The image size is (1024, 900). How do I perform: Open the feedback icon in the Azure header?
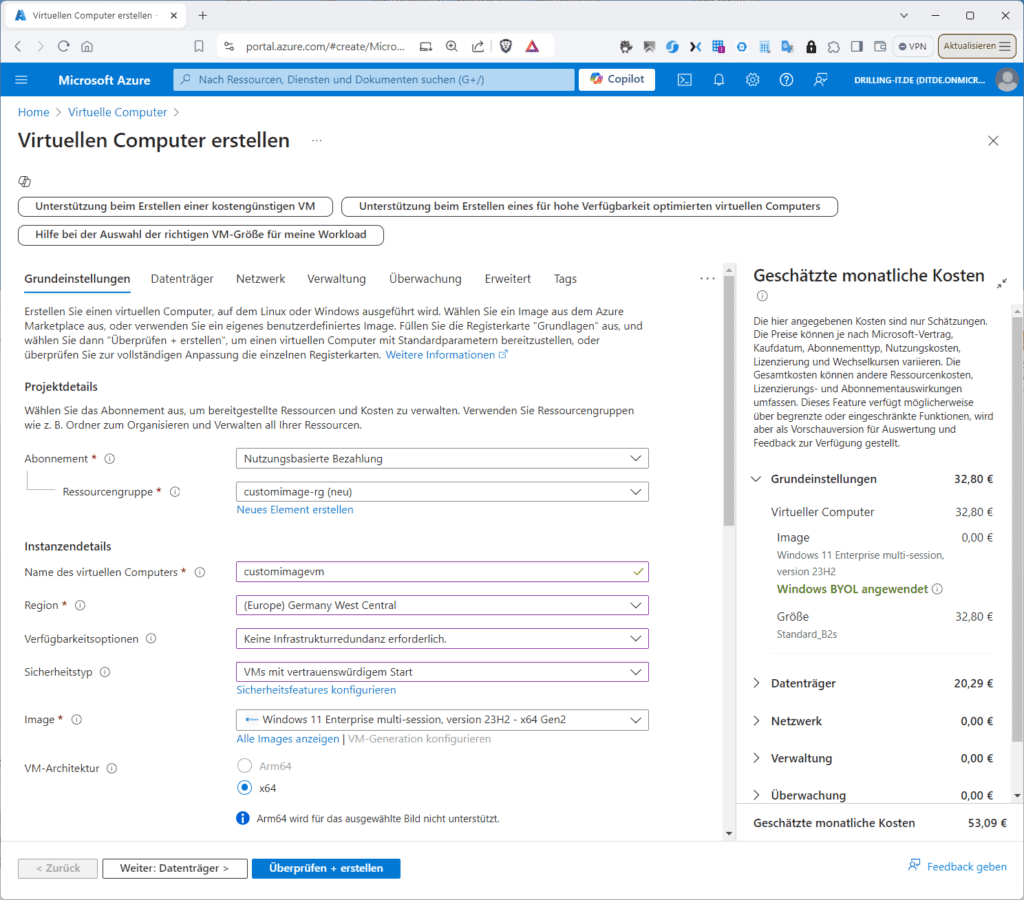(x=820, y=80)
